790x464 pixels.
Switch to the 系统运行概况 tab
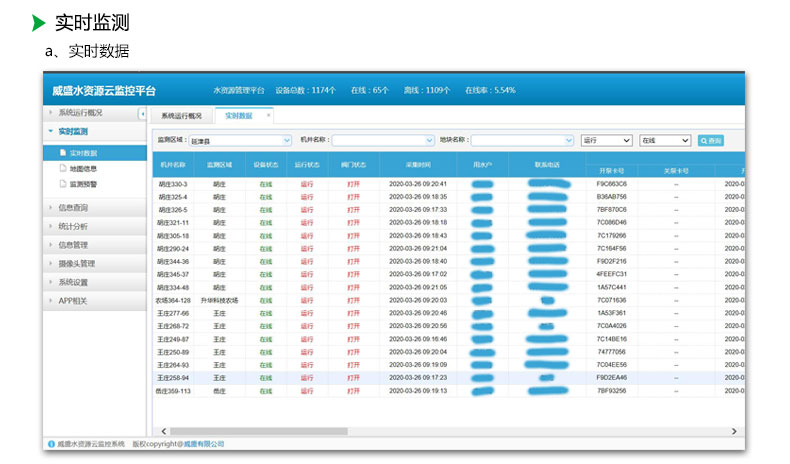pos(181,116)
